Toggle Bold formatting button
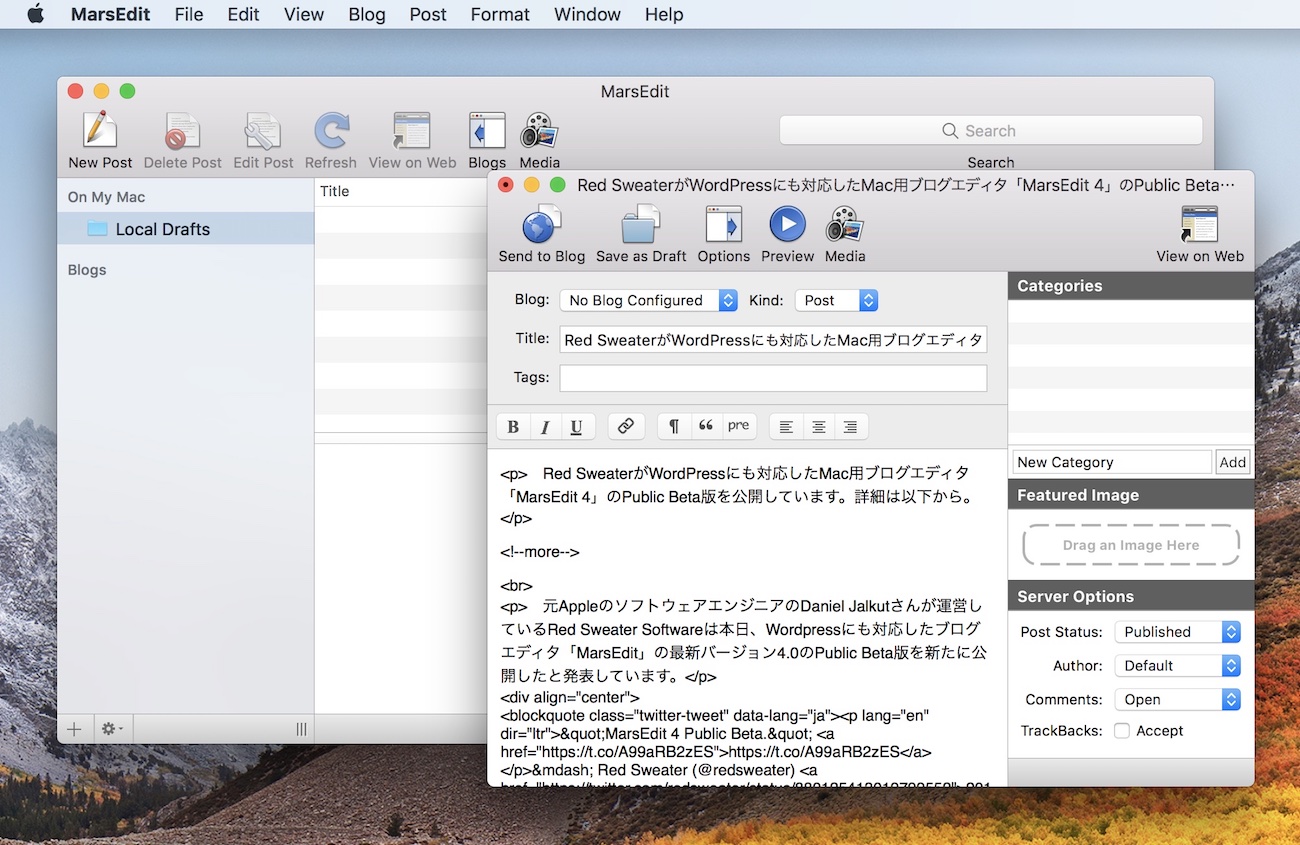Screen dimensions: 1300x845 [x=513, y=427]
